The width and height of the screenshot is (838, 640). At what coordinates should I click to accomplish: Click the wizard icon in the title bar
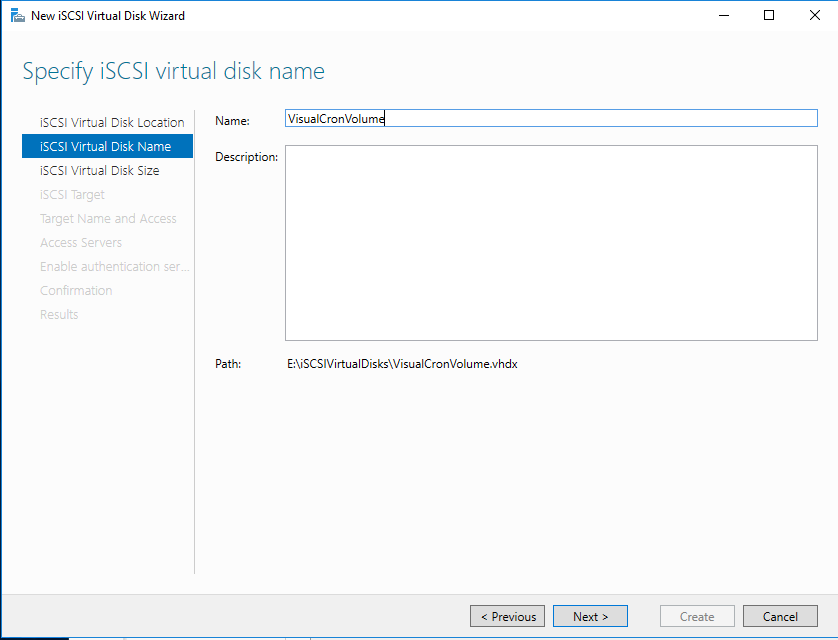17,16
